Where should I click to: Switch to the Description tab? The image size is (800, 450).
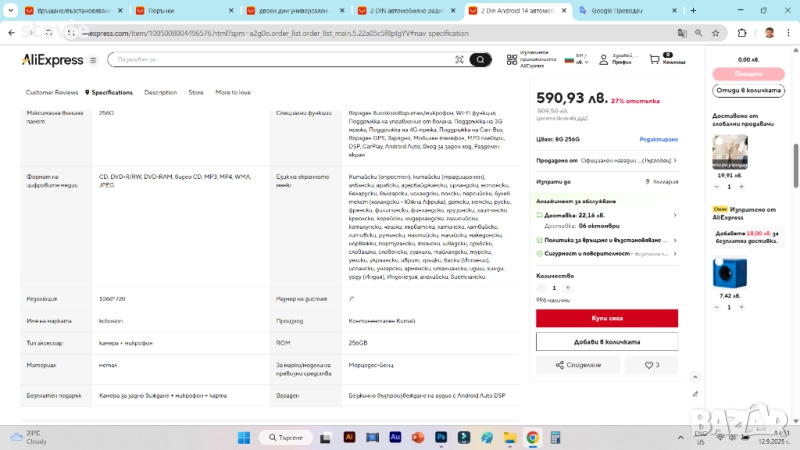pos(160,92)
